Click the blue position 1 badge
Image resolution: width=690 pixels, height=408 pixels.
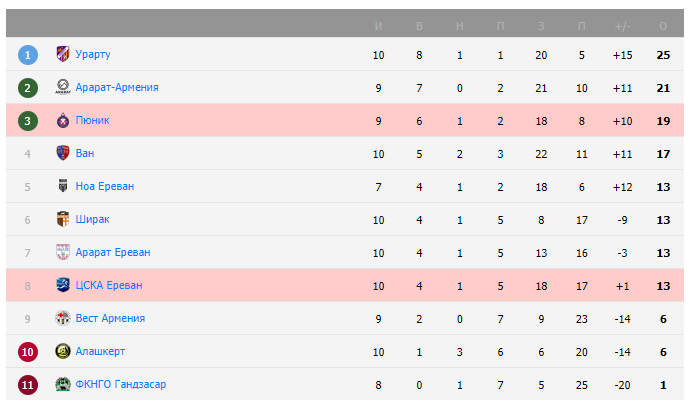(28, 54)
